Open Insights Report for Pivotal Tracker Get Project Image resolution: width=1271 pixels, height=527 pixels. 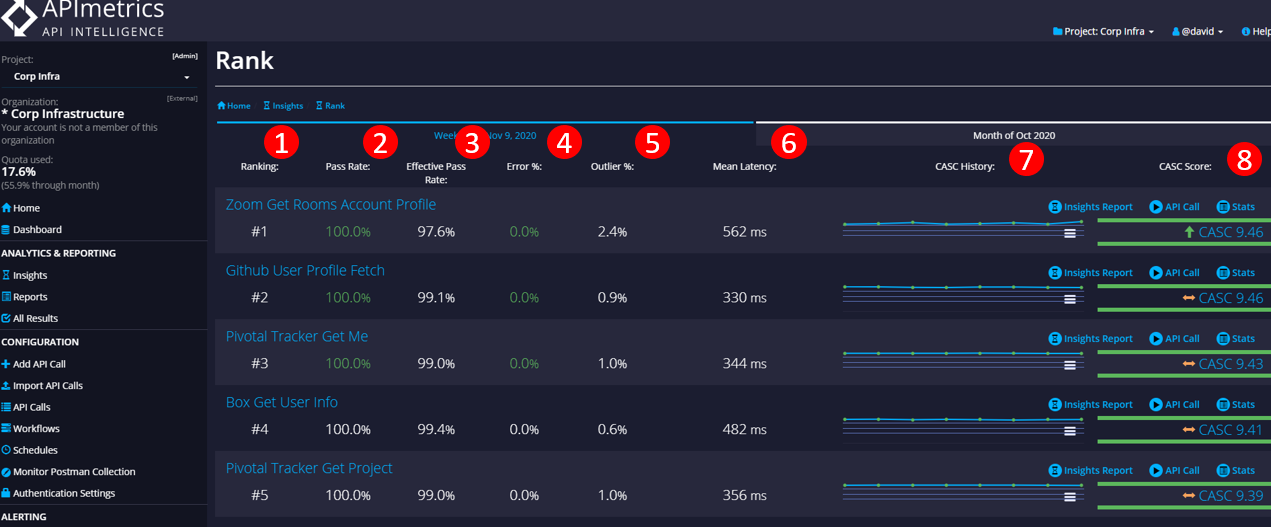point(1090,471)
